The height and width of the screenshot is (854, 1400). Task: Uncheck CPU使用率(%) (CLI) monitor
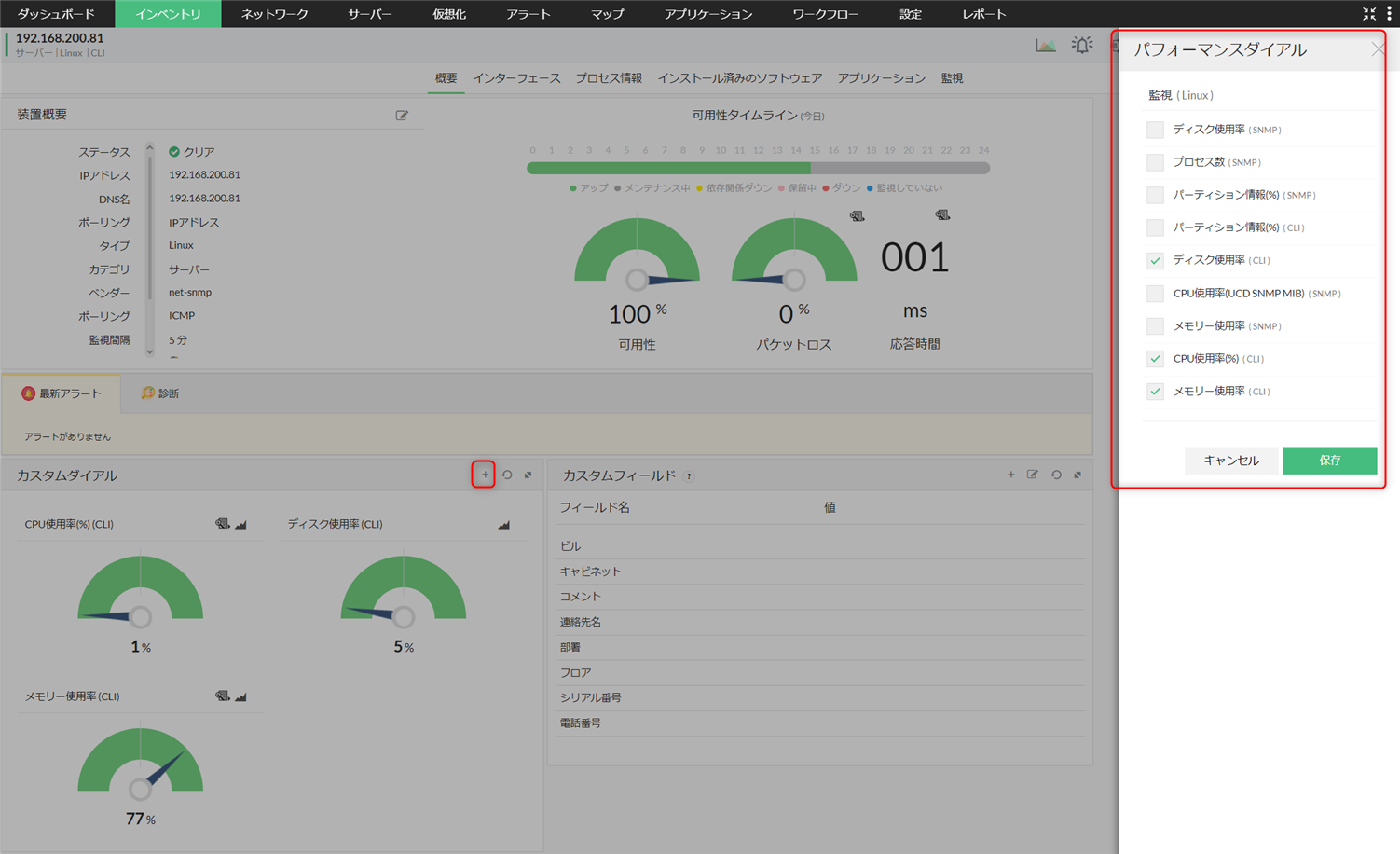click(x=1155, y=359)
